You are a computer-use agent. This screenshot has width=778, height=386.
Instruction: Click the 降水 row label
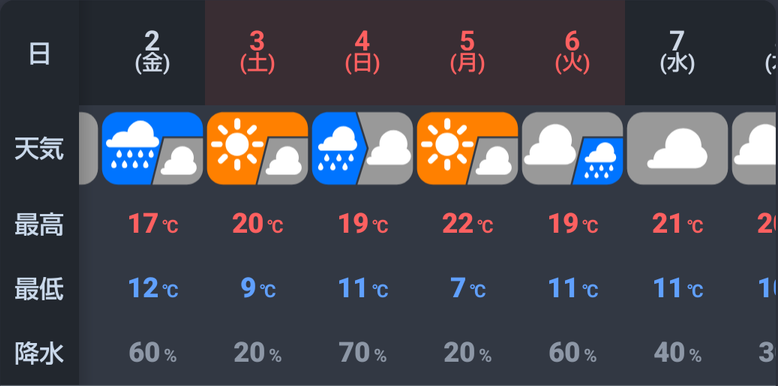[39, 353]
